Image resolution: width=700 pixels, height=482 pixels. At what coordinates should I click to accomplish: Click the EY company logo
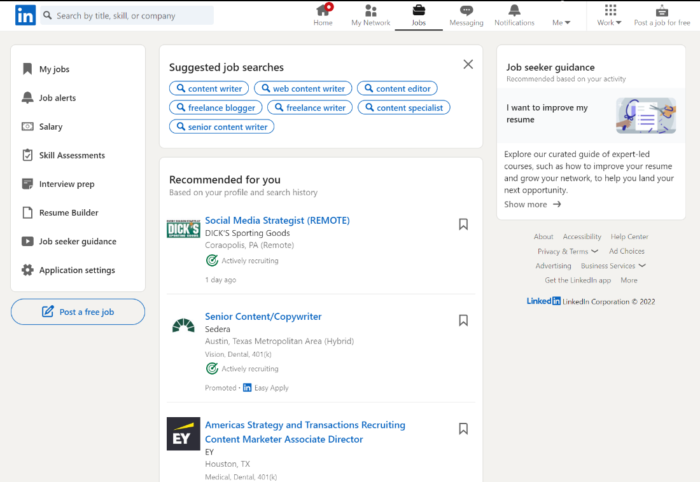click(183, 433)
